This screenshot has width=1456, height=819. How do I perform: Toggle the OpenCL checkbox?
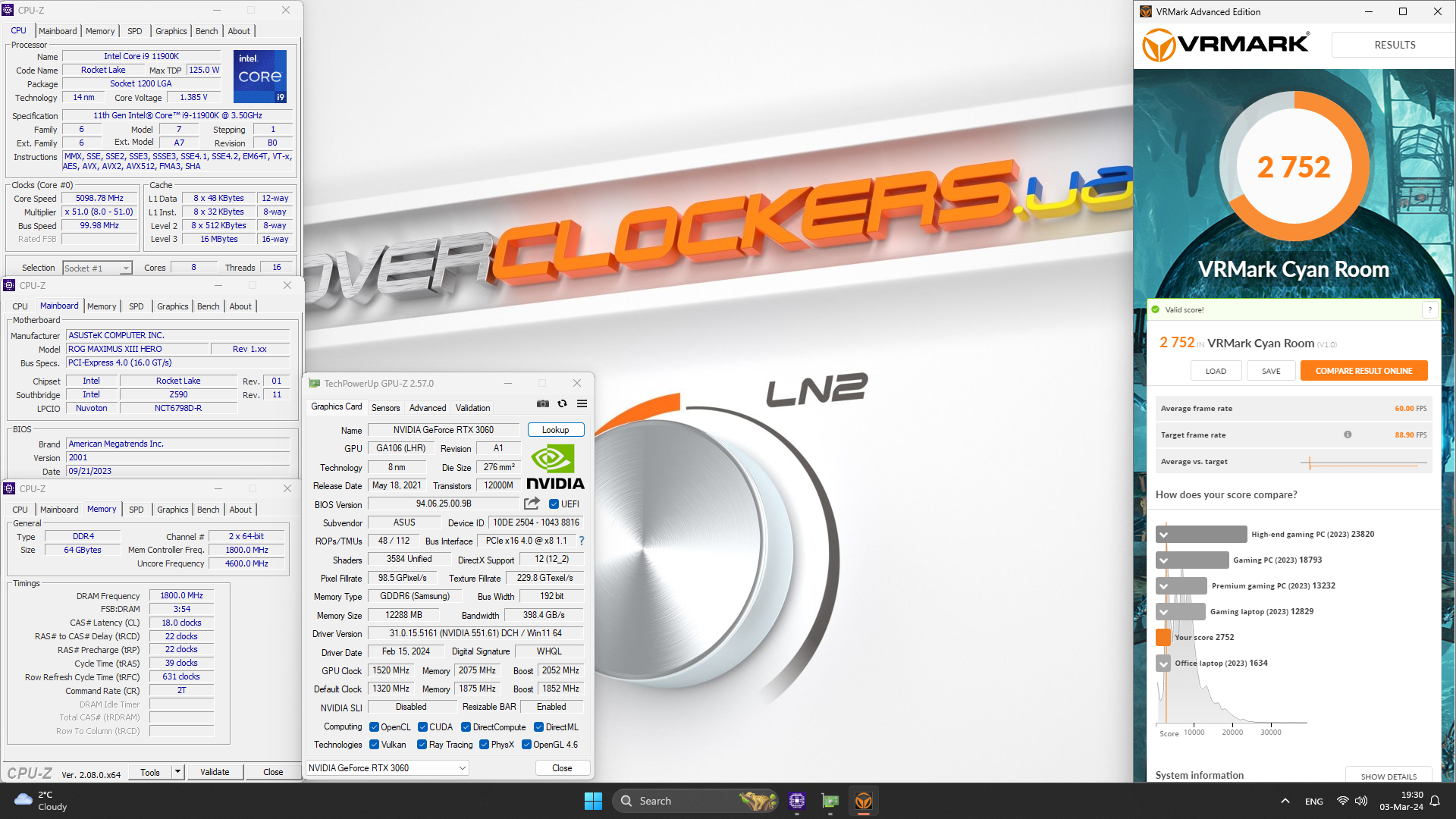pyautogui.click(x=374, y=727)
